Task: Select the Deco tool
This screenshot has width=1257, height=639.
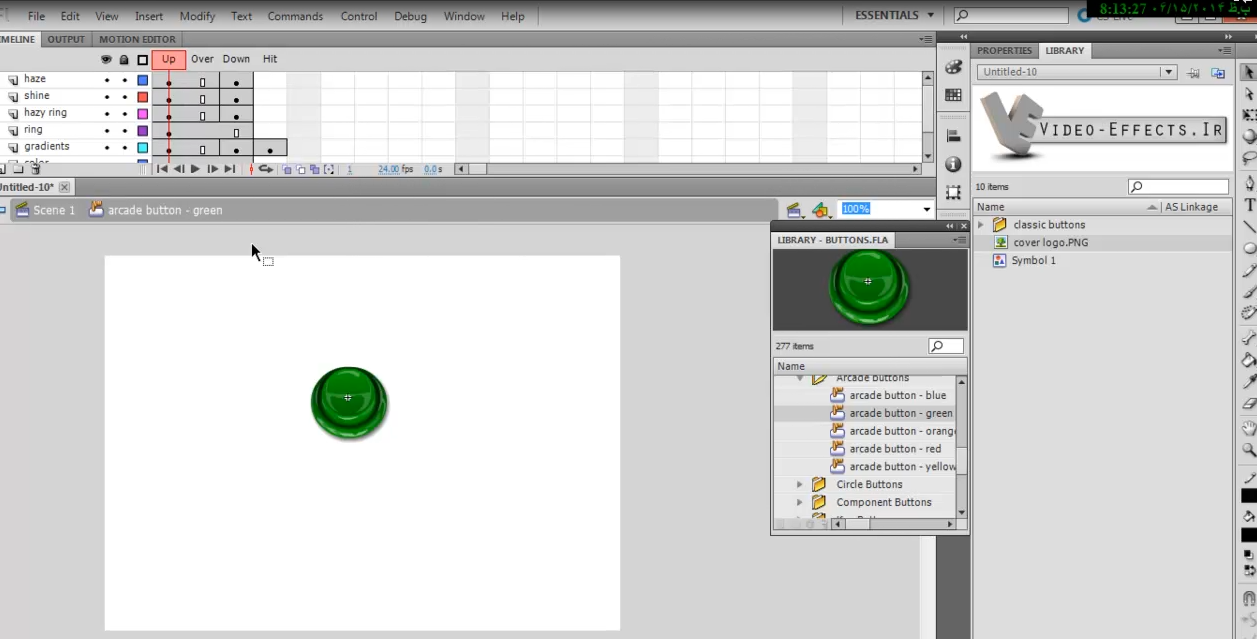Action: pyautogui.click(x=1249, y=312)
